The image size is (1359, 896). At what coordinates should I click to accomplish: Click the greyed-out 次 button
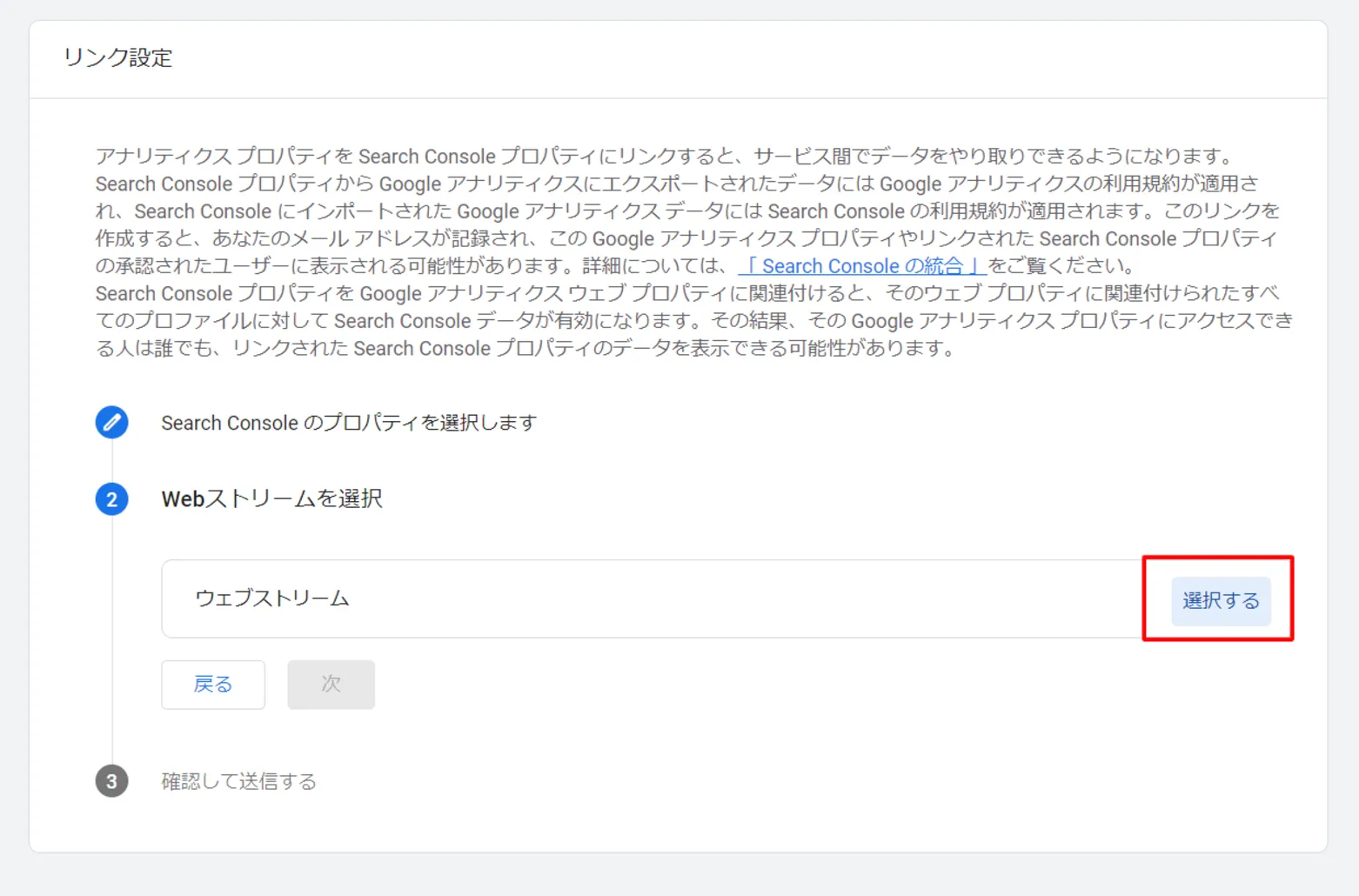[331, 685]
